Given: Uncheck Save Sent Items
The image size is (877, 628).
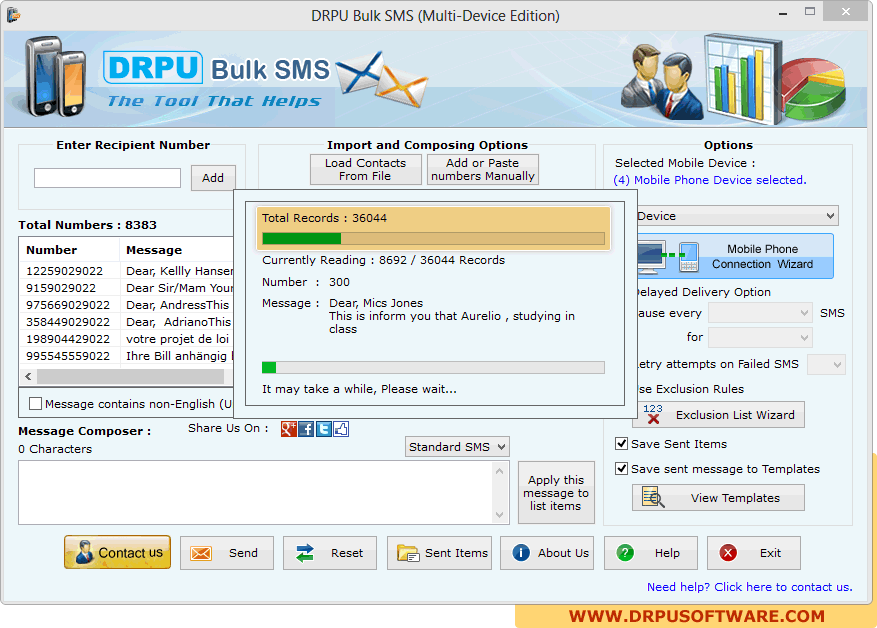Looking at the screenshot, I should 621,443.
